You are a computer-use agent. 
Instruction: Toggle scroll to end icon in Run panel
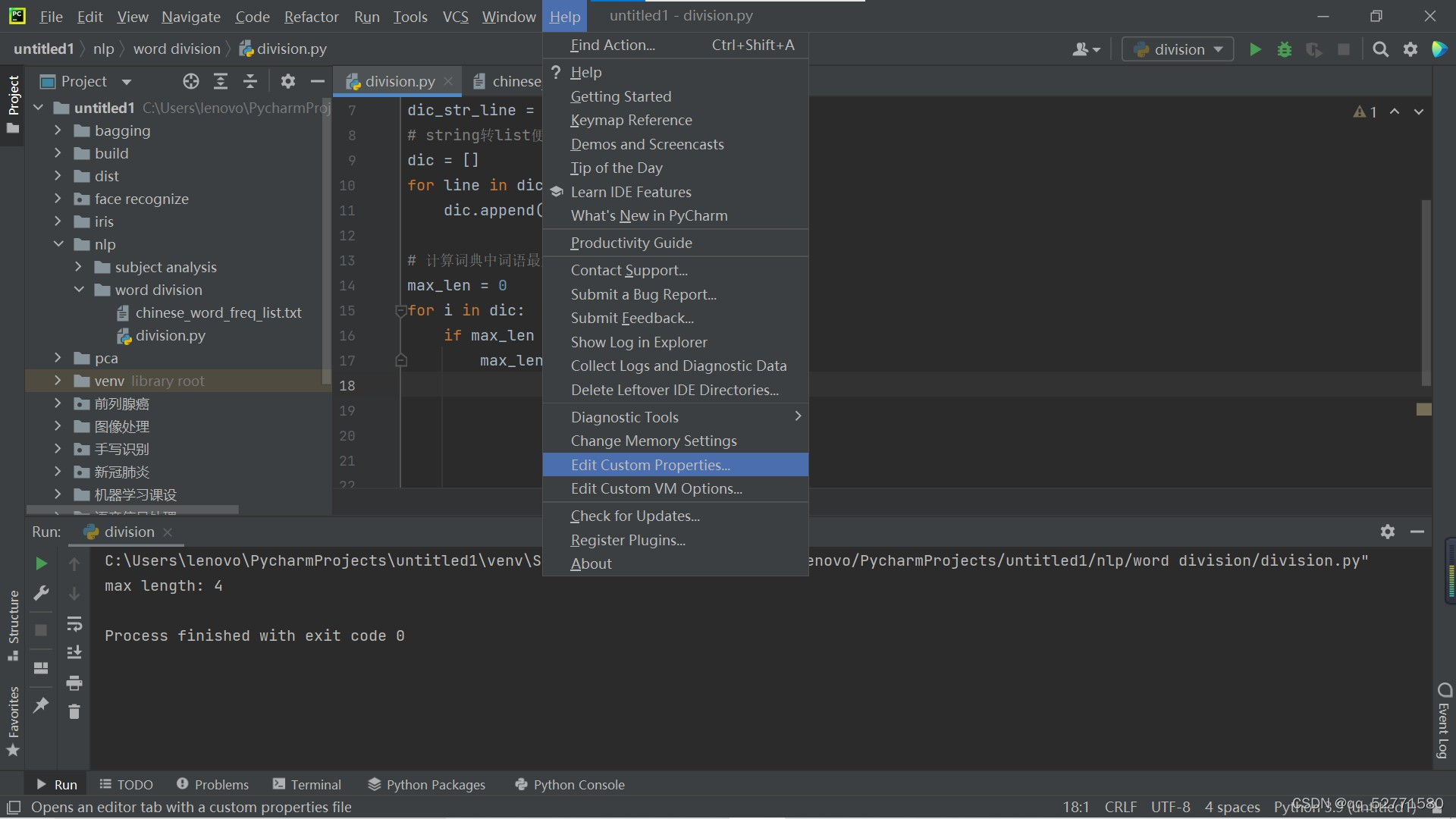click(74, 652)
